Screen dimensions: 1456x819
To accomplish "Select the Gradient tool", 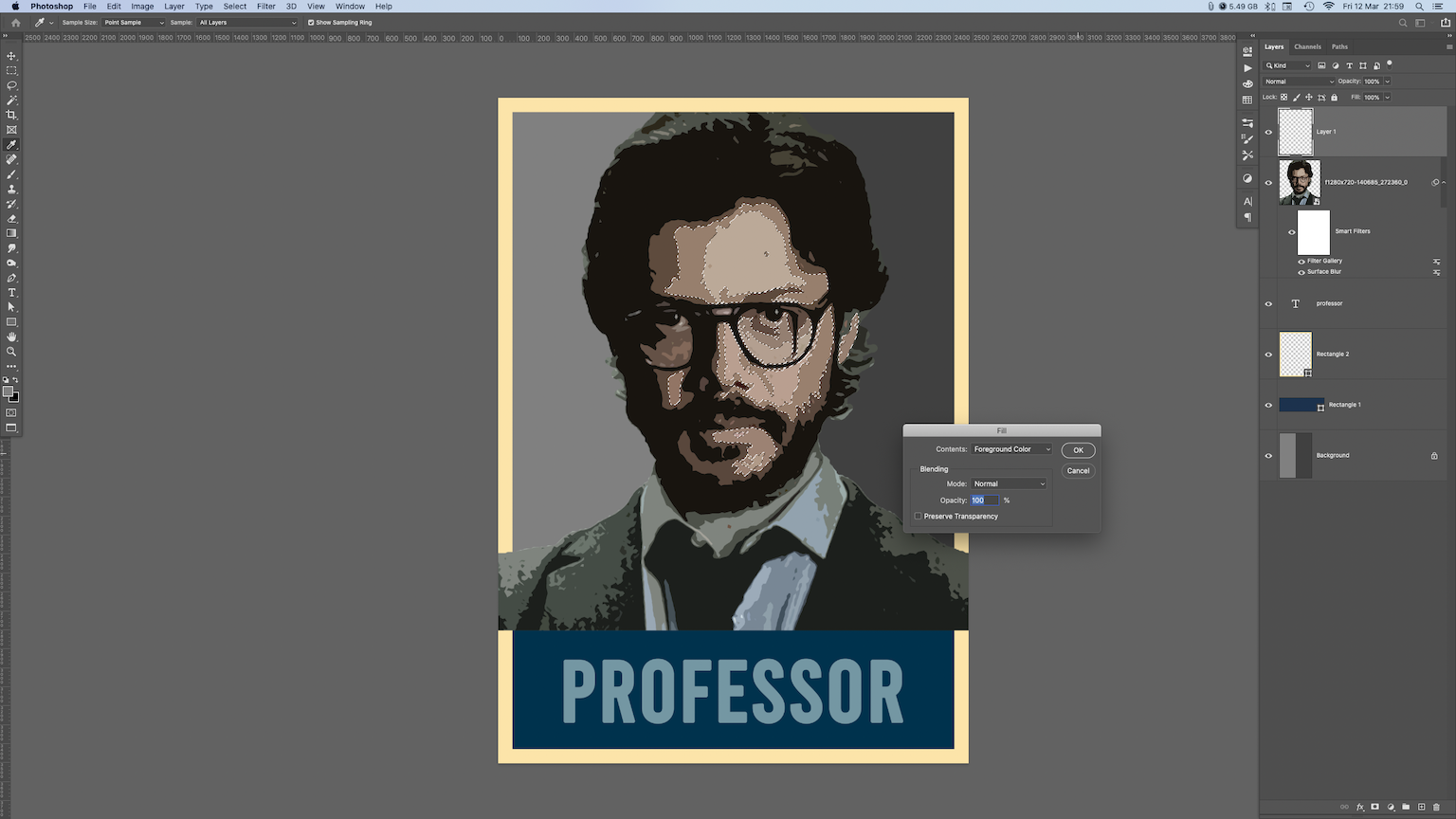I will [11, 233].
